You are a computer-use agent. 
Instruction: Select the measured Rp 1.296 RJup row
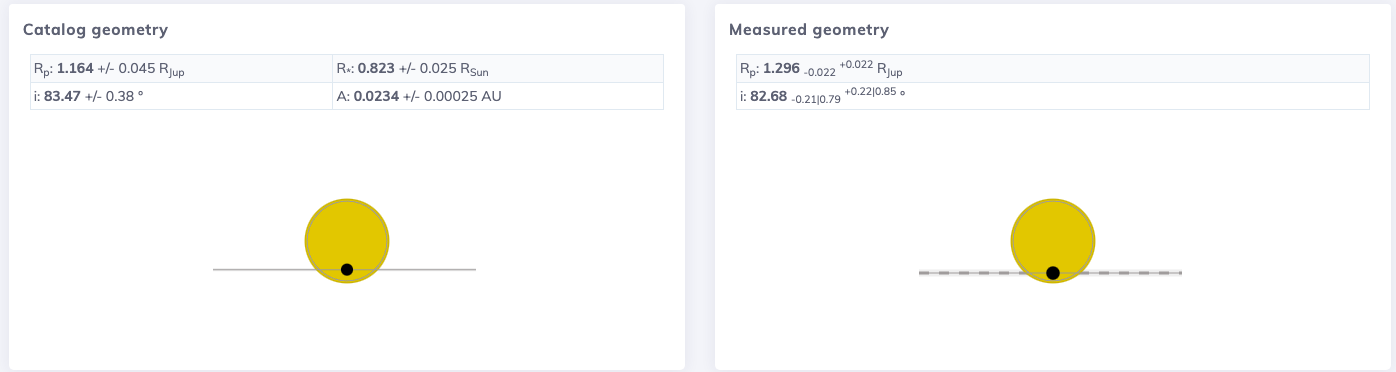1052,69
